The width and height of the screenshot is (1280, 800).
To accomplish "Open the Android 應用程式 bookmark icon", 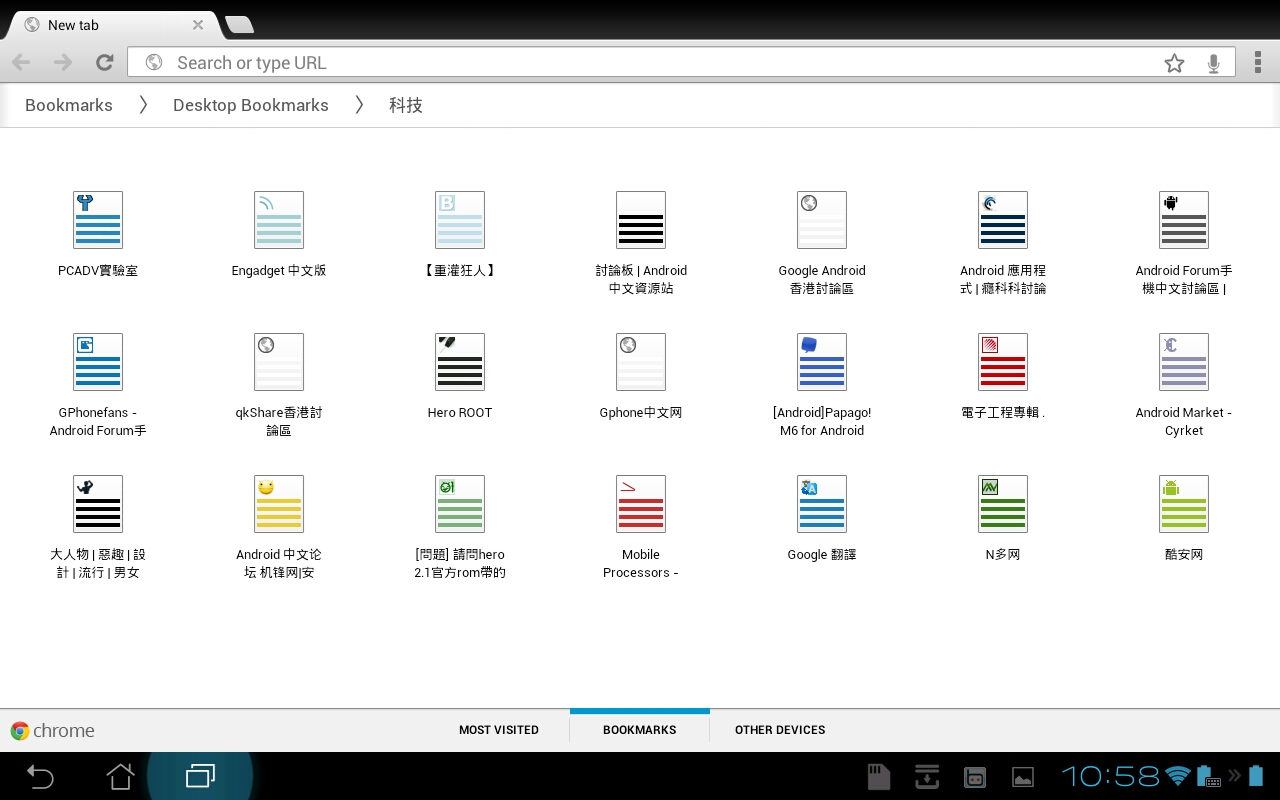I will coord(1003,220).
